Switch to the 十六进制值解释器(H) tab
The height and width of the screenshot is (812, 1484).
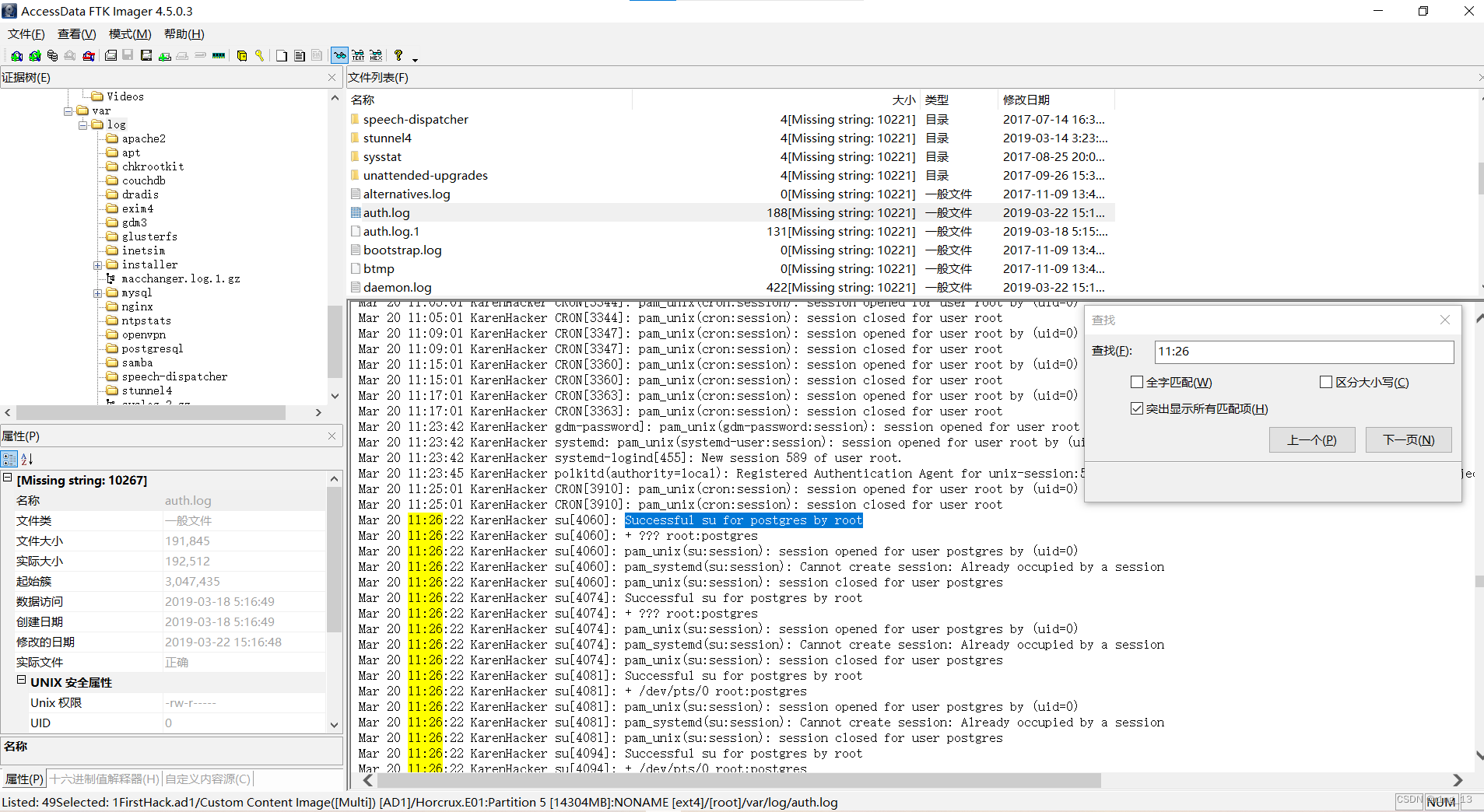[x=104, y=779]
